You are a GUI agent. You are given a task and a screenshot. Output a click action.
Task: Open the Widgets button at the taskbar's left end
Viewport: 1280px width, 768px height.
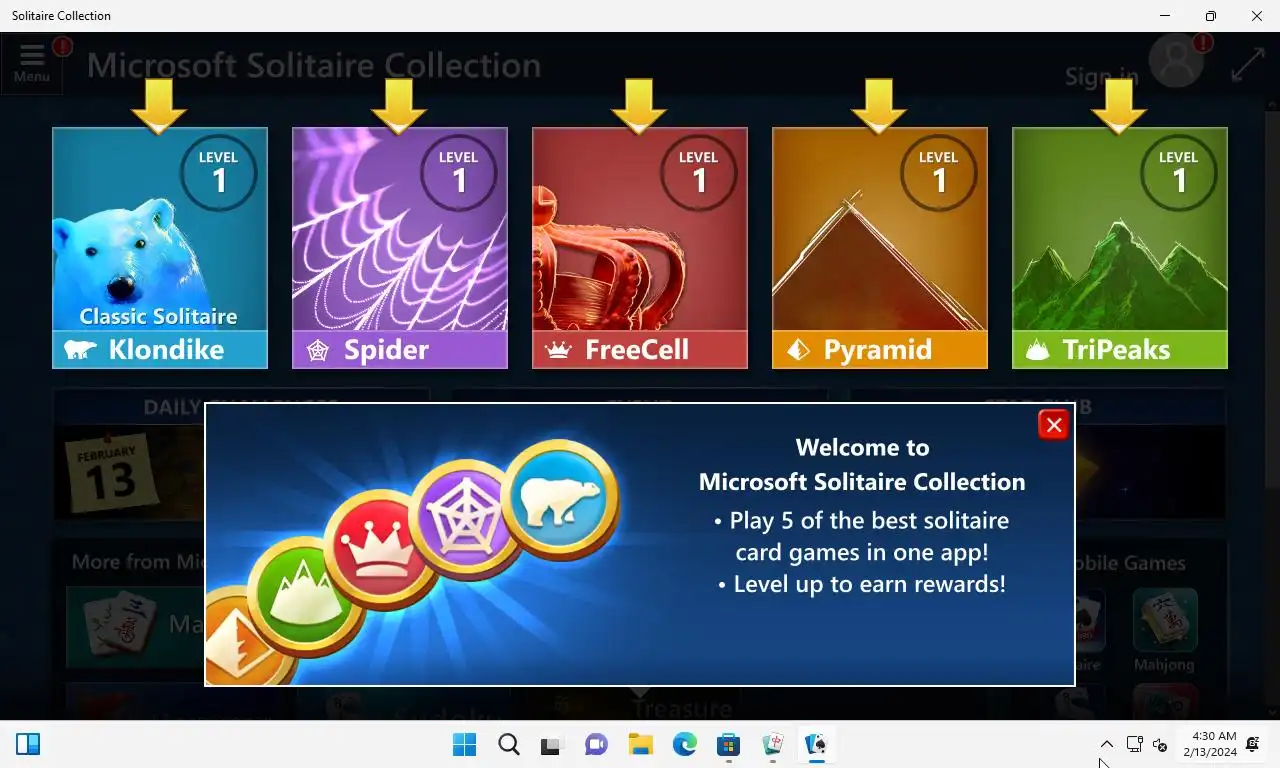tap(28, 744)
